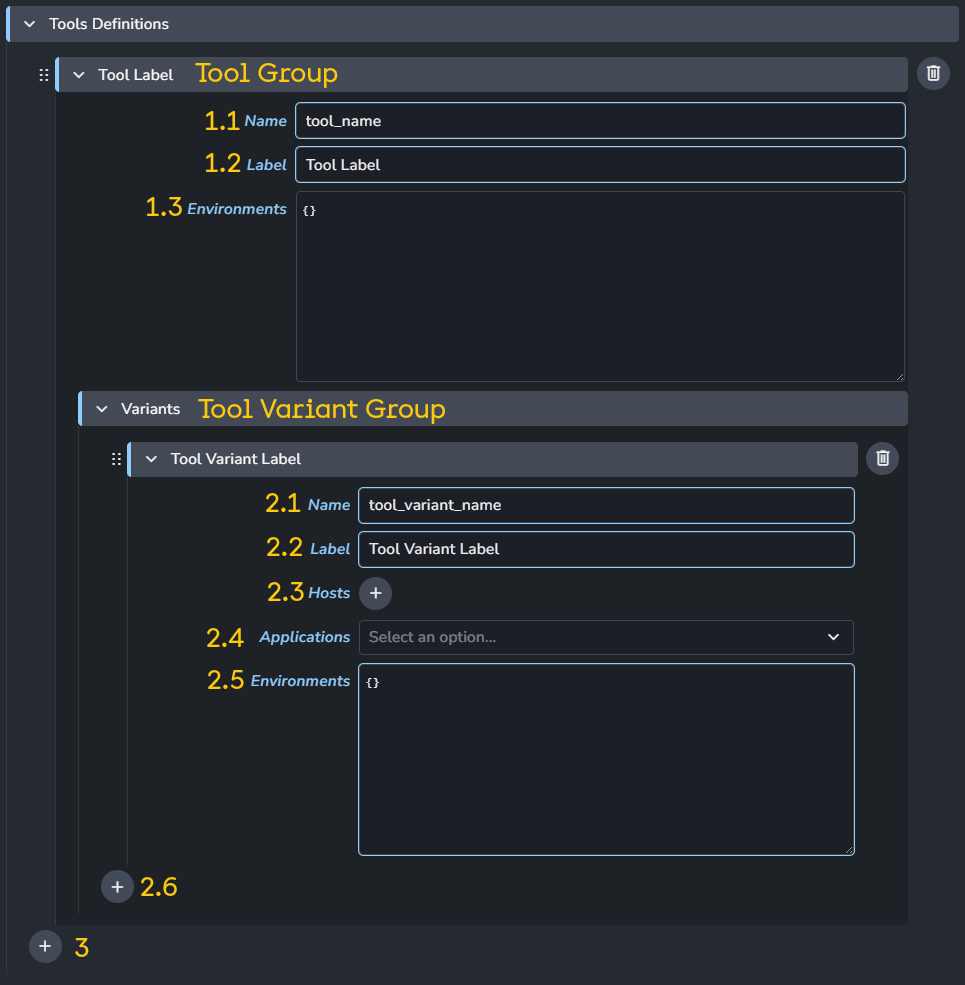Image resolution: width=965 pixels, height=985 pixels.
Task: Delete the Tool Label group
Action: (933, 74)
